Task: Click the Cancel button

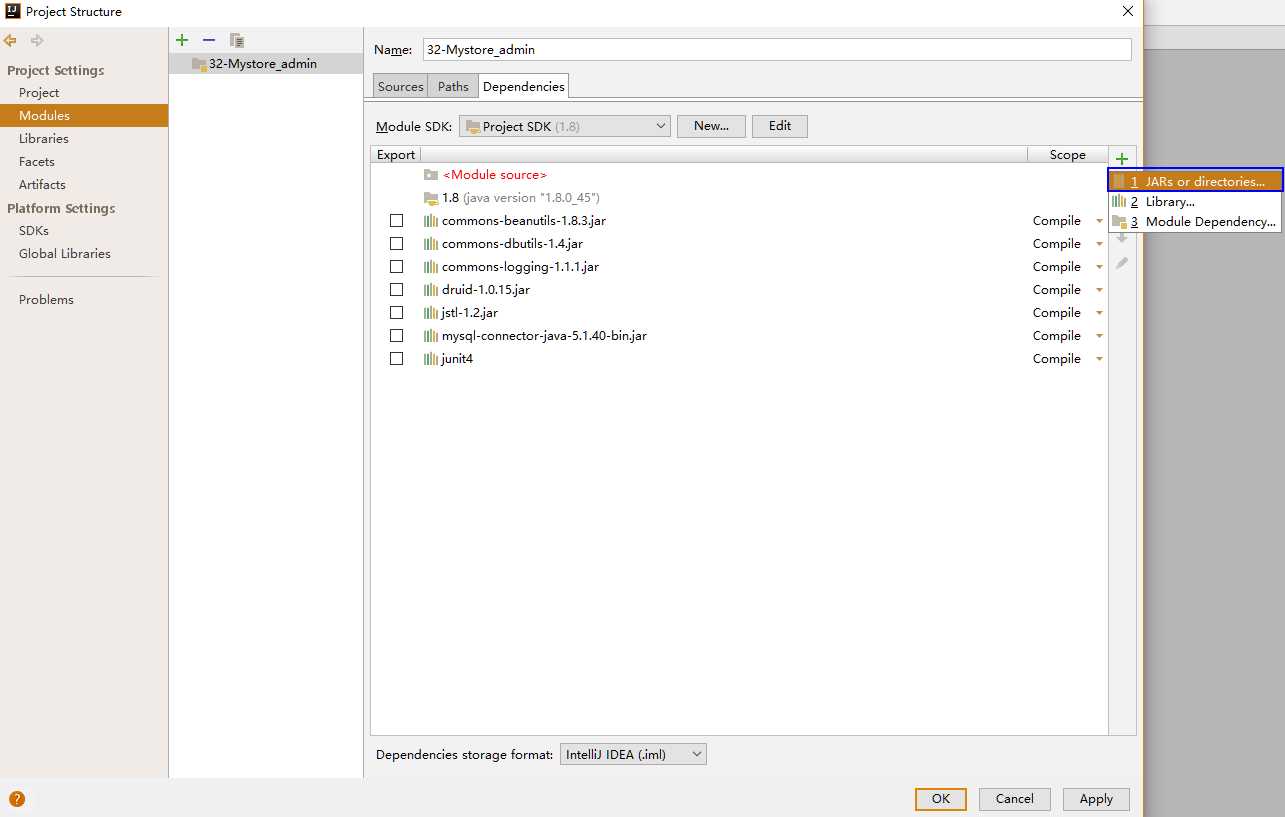Action: coord(1015,799)
